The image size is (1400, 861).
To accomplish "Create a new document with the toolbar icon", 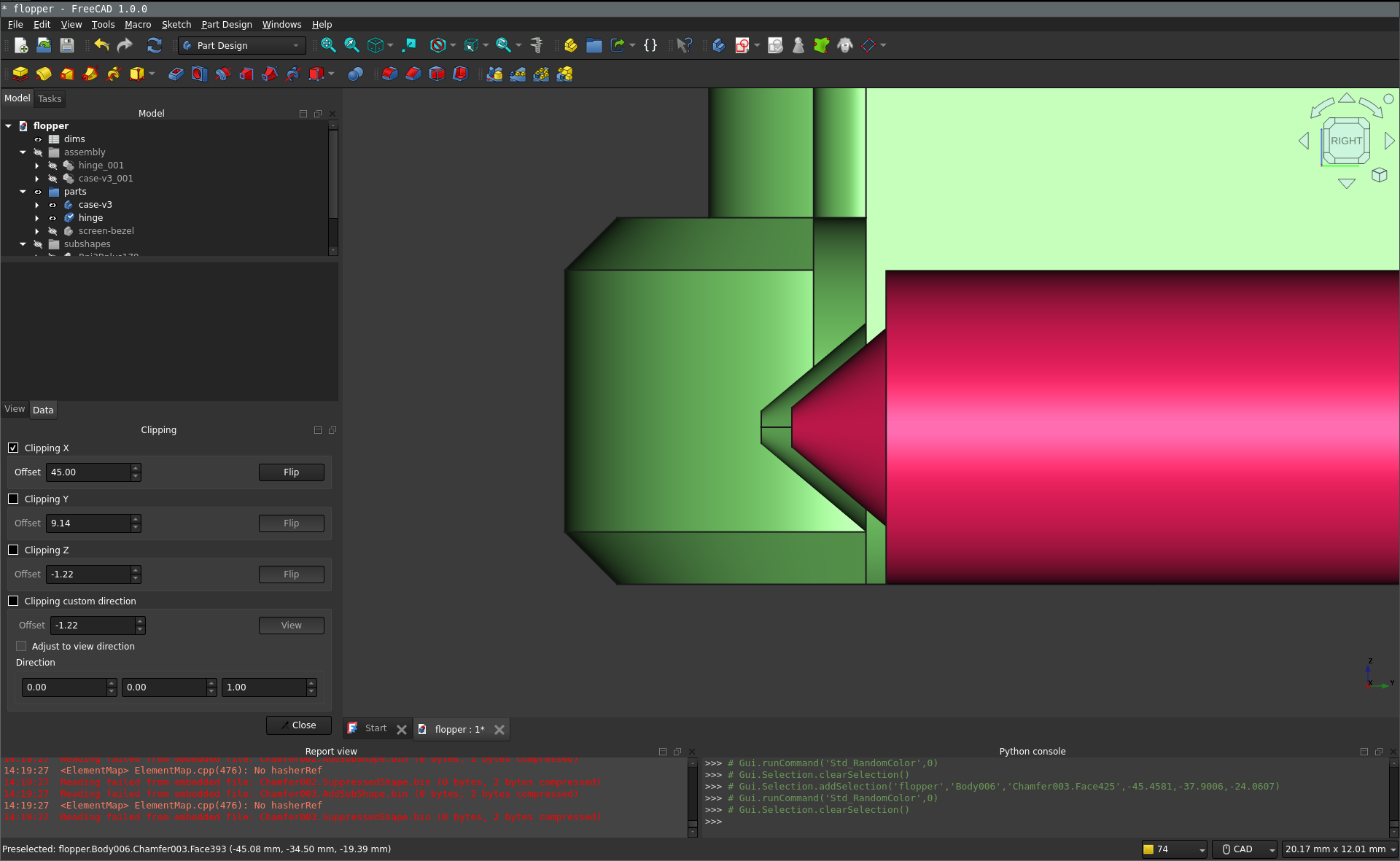I will tap(21, 45).
